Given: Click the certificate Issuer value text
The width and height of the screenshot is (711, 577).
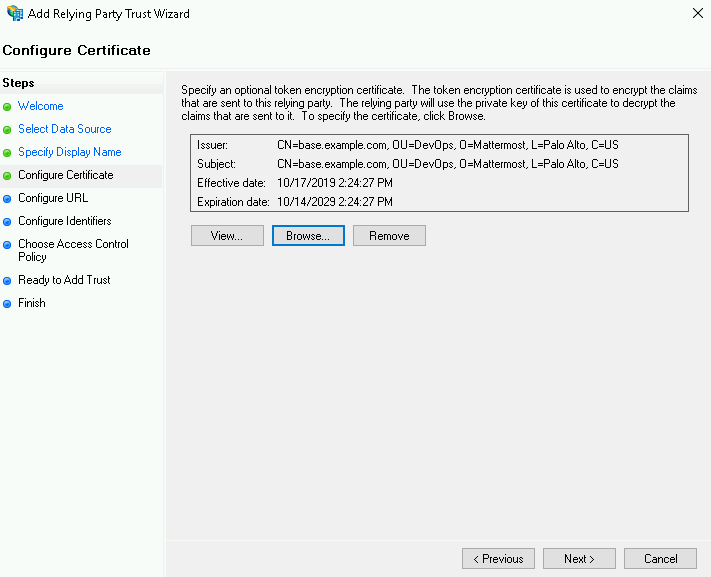Looking at the screenshot, I should pos(447,145).
